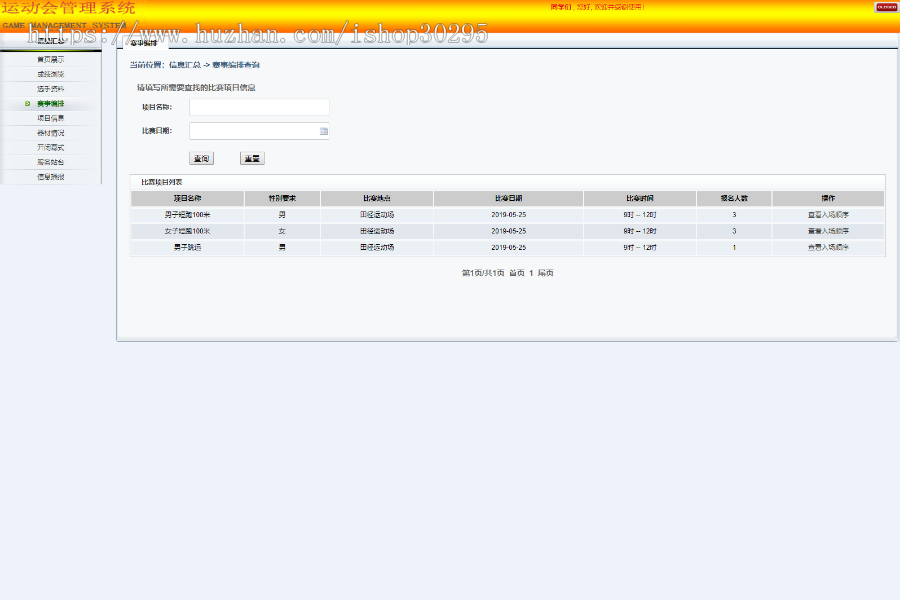View 查看入场顺序 for 女子短跑100米

[x=830, y=231]
